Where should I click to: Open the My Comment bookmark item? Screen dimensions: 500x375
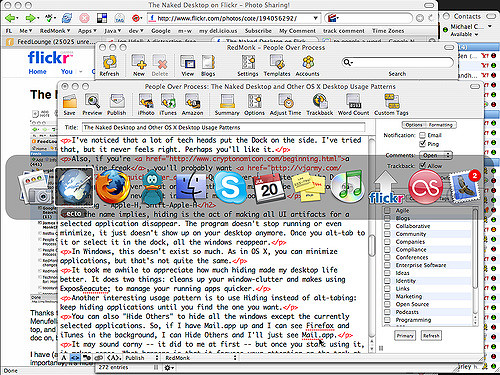pos(297,31)
